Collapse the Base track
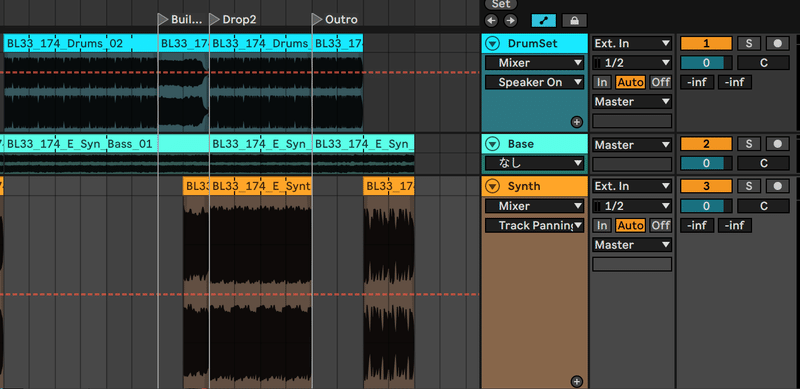This screenshot has width=800, height=389. pyautogui.click(x=492, y=144)
